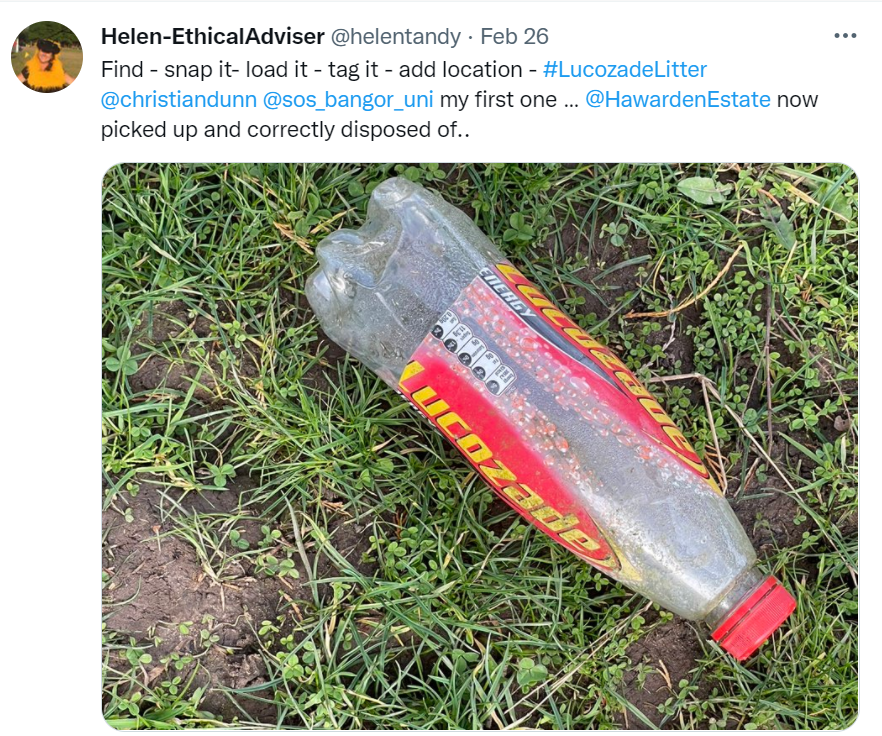
Task: Open the Feb 26 tweet timestamp
Action: [514, 37]
